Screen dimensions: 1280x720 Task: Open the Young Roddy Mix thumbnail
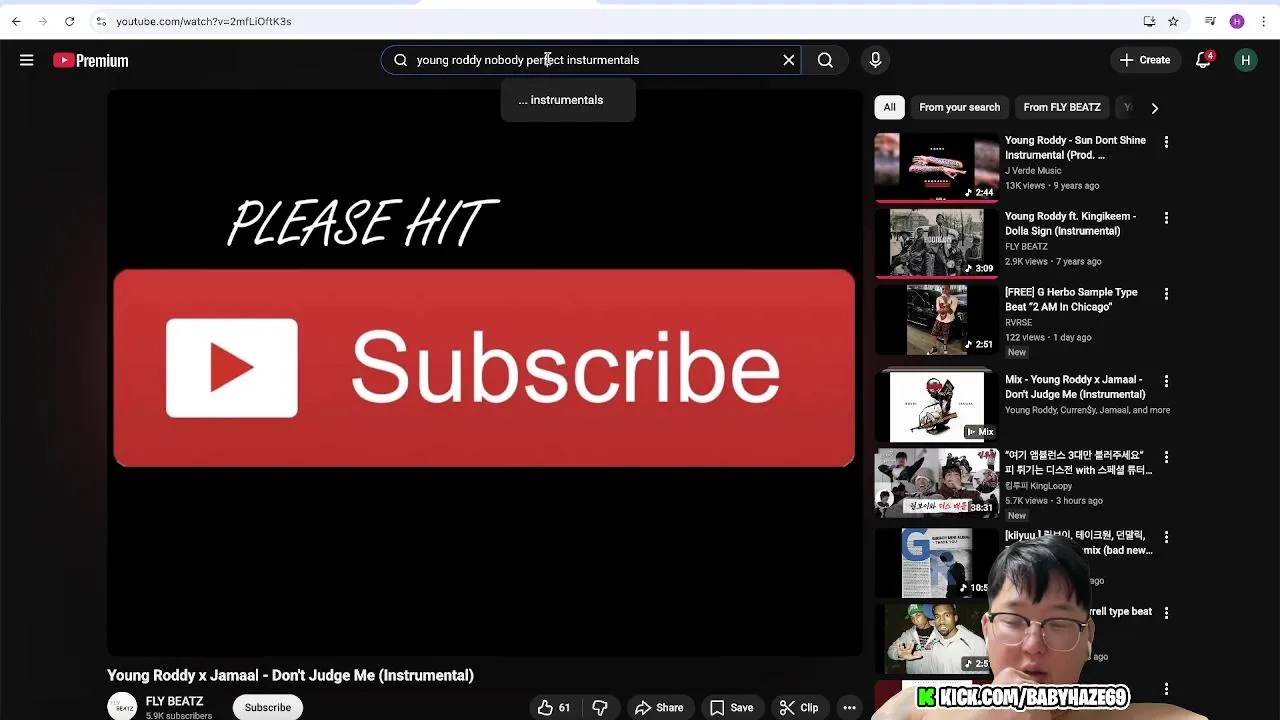click(937, 407)
